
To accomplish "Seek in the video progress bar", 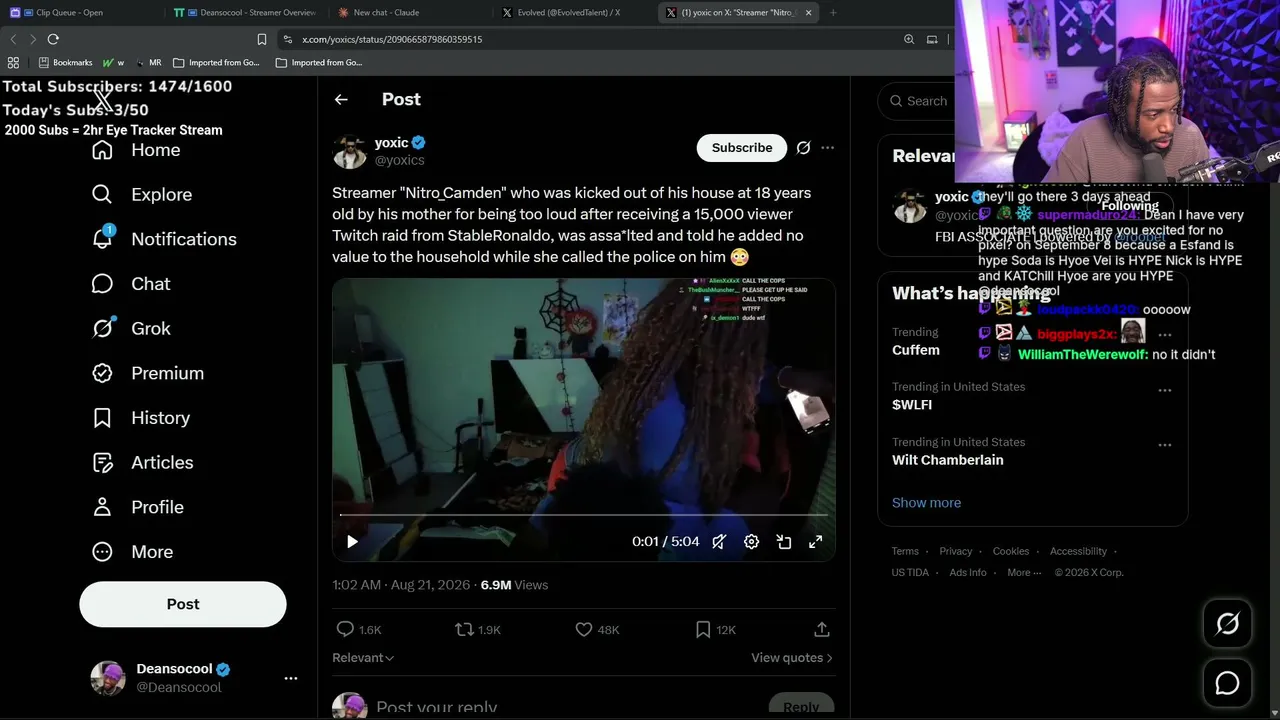I will [584, 515].
